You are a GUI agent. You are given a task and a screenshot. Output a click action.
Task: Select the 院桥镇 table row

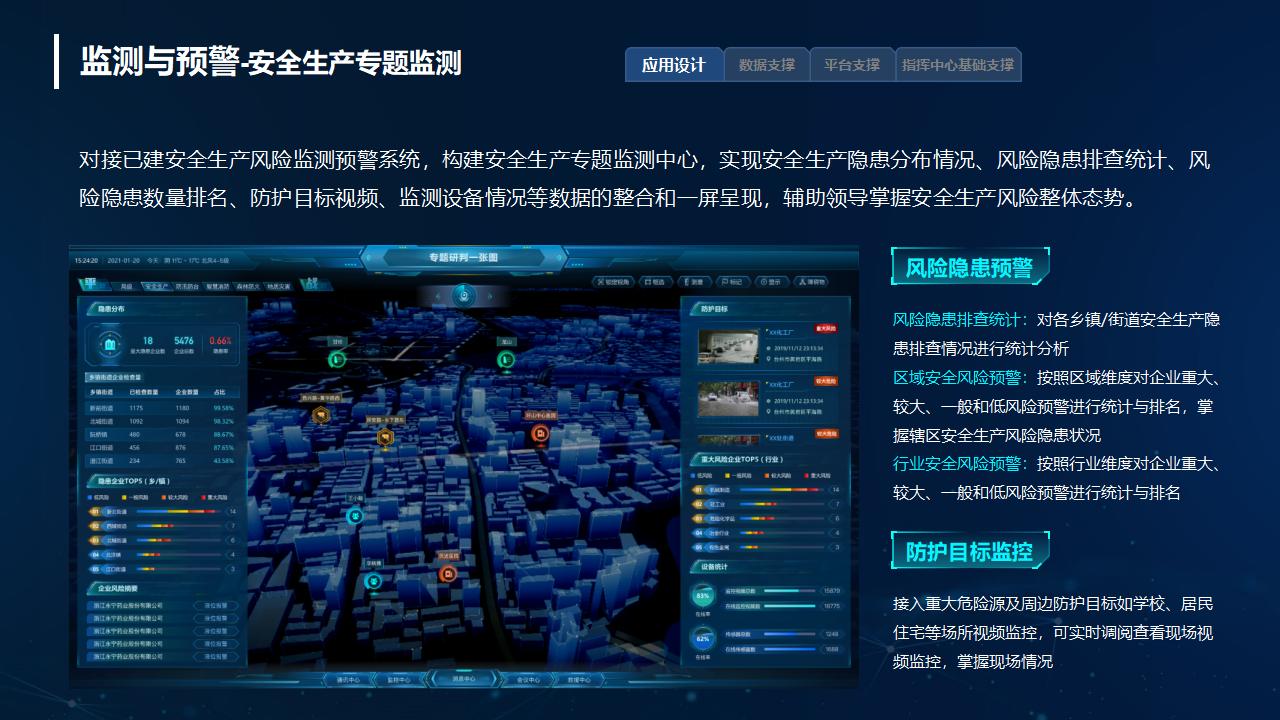[x=162, y=434]
